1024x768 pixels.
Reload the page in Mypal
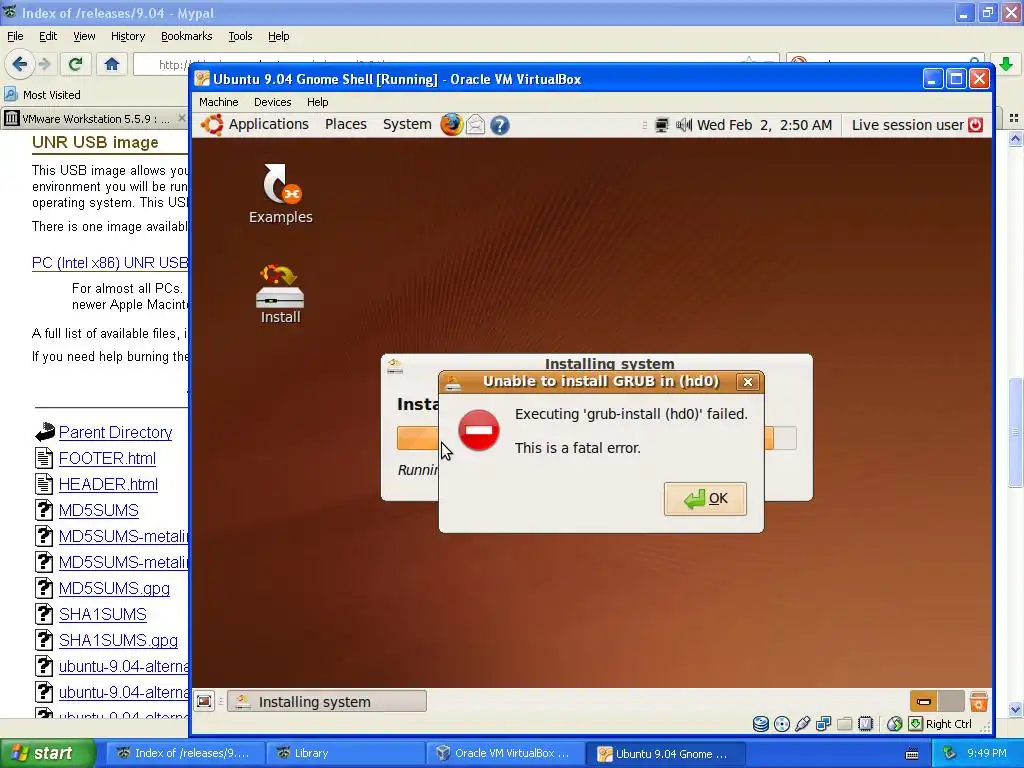click(x=76, y=64)
